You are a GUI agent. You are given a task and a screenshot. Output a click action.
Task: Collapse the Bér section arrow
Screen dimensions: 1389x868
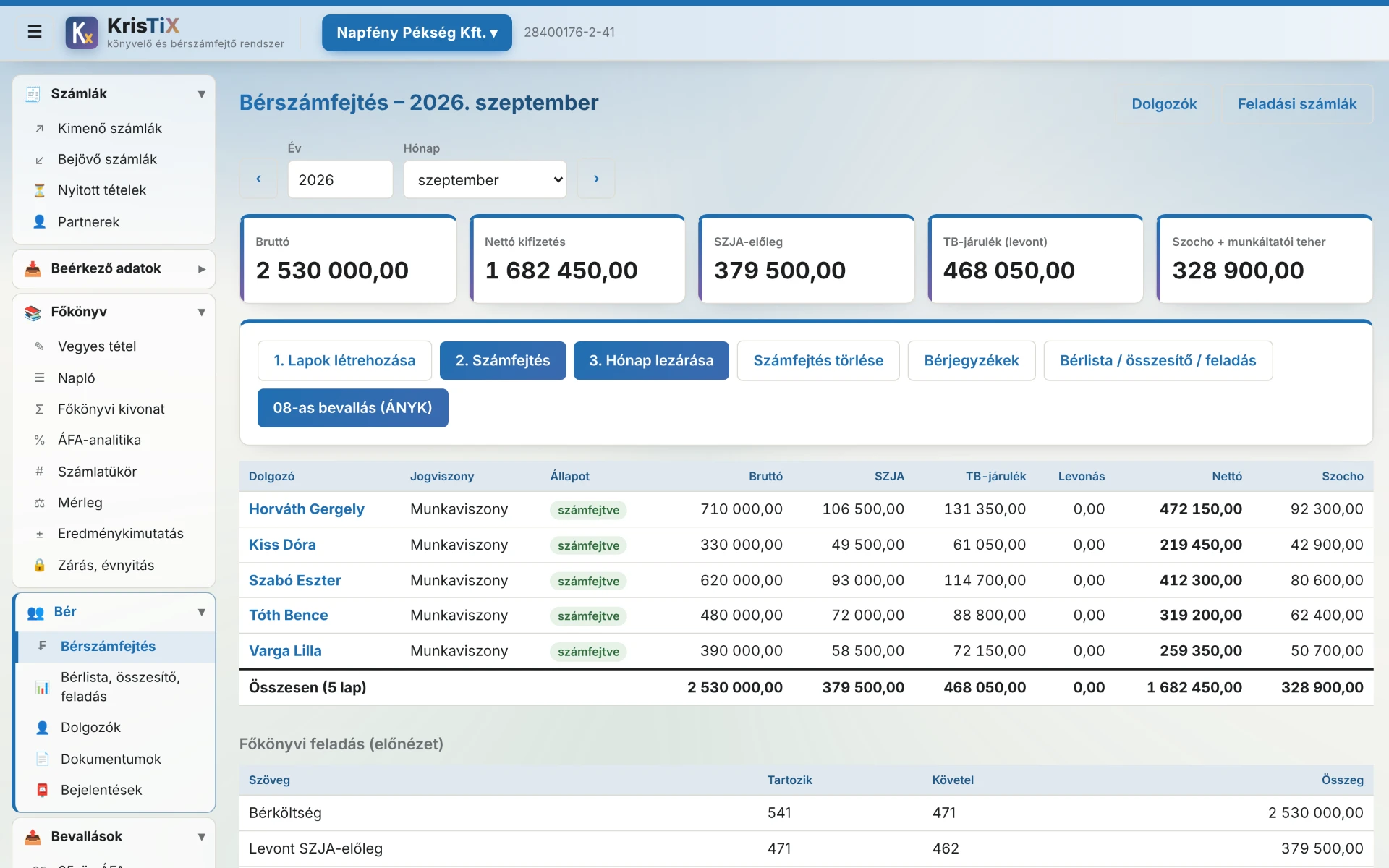[202, 613]
